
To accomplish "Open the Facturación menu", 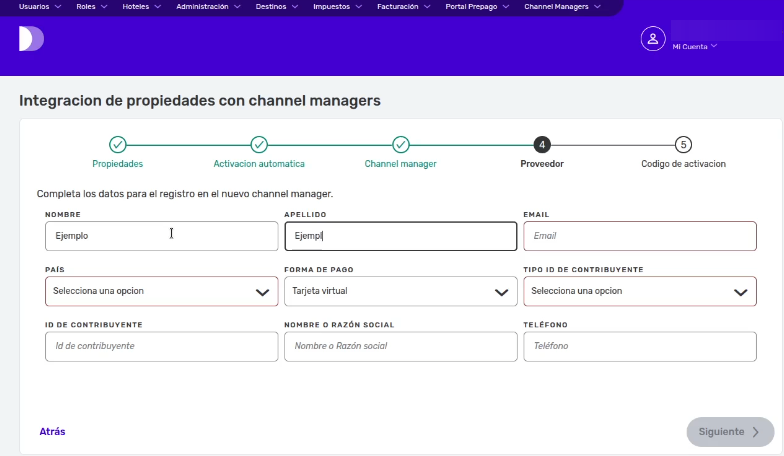I will 404,6.
